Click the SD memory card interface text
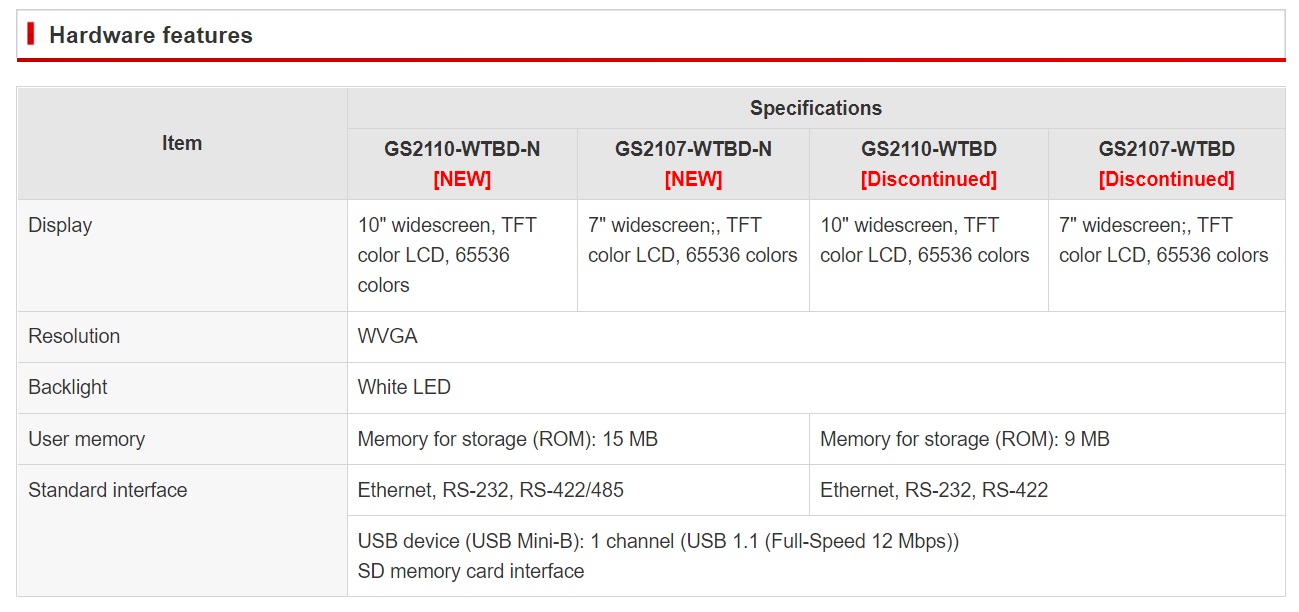 click(471, 571)
